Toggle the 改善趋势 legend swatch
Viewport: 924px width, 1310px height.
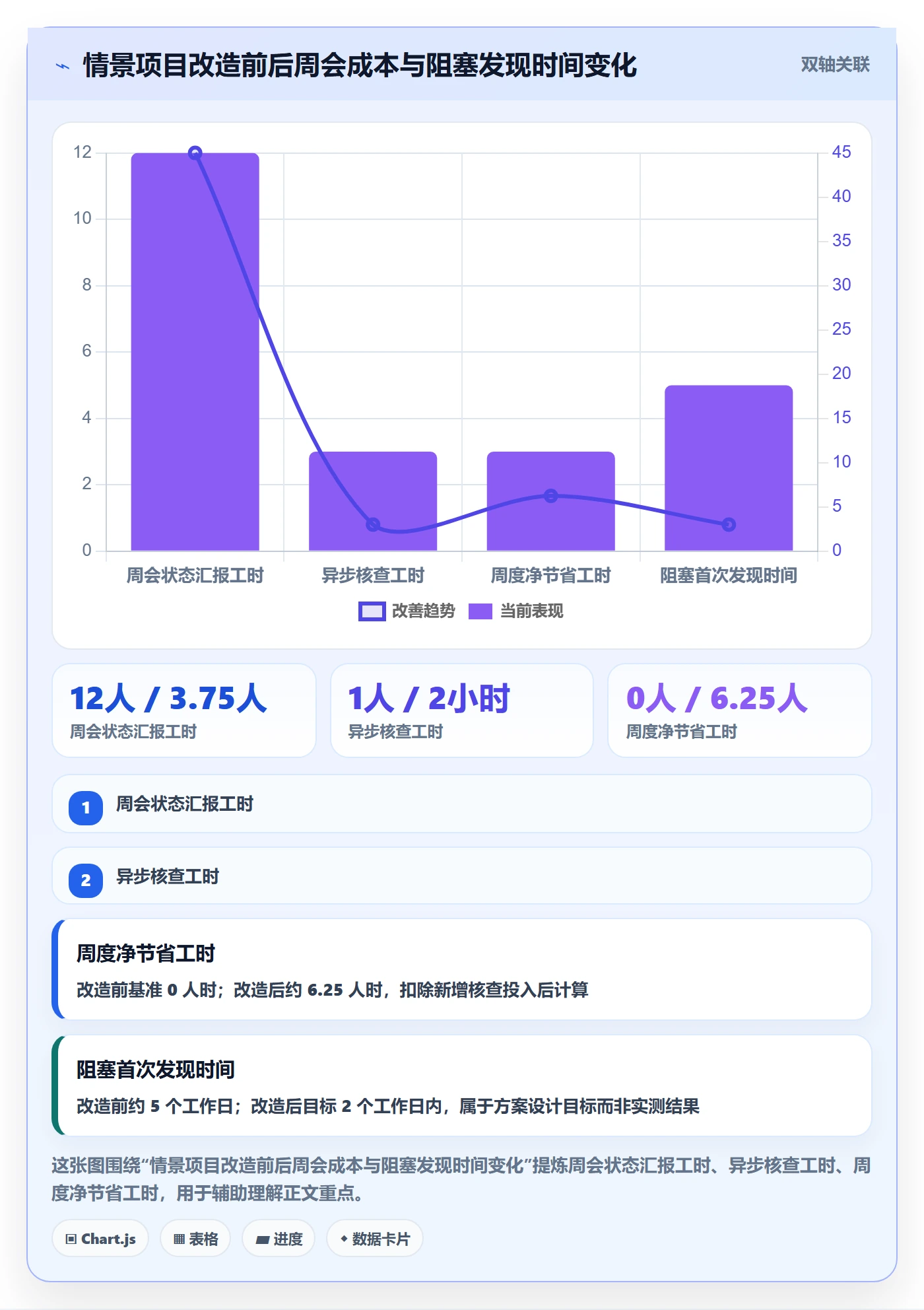tap(372, 611)
